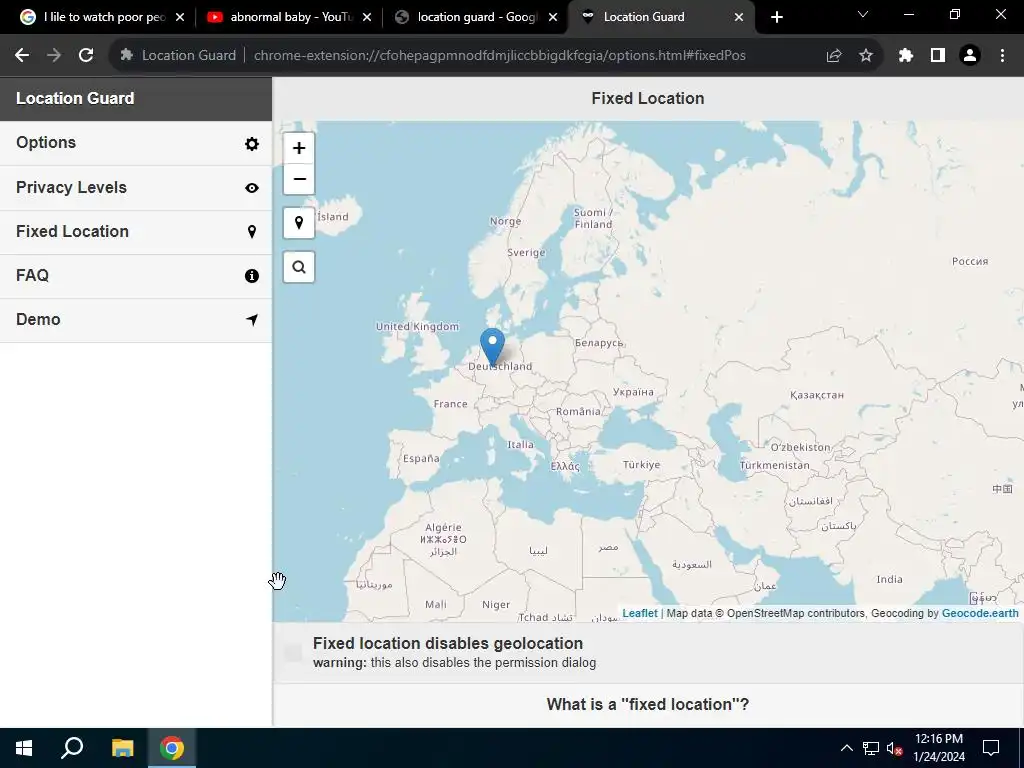Click the Fixed Location pin icon
Viewport: 1024px width, 768px height.
(x=251, y=232)
